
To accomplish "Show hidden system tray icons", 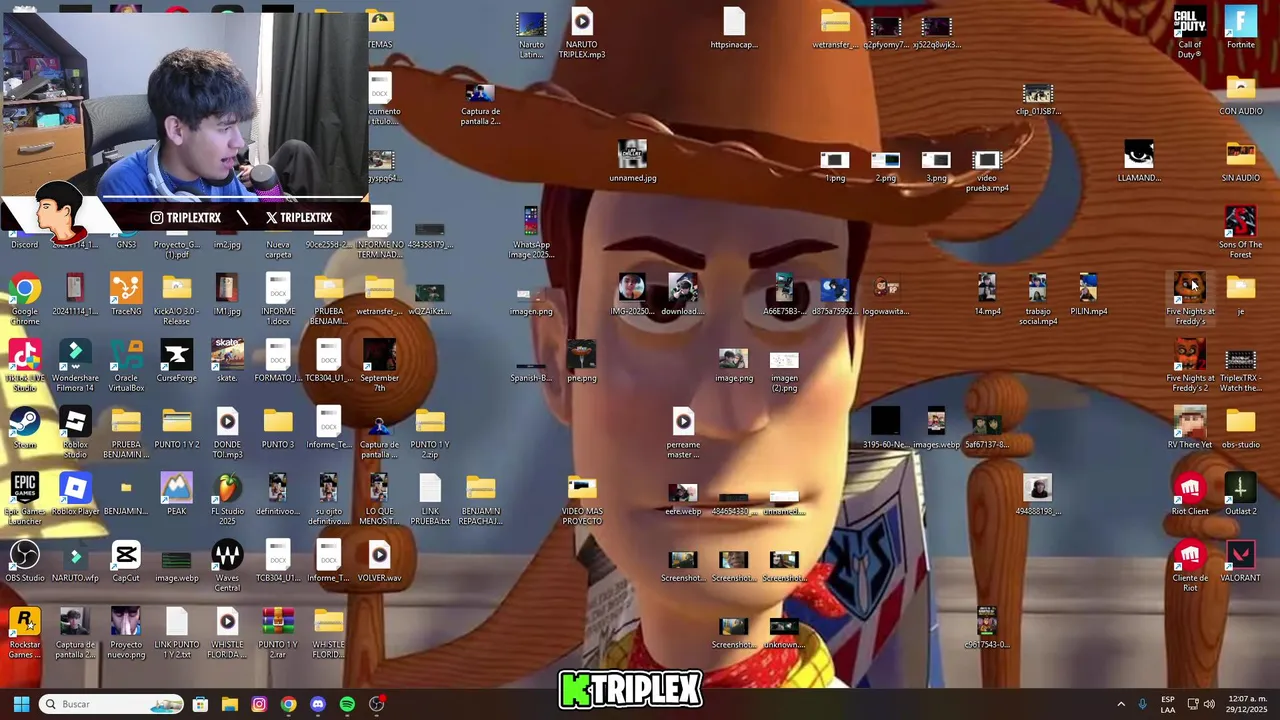I will pyautogui.click(x=1120, y=704).
